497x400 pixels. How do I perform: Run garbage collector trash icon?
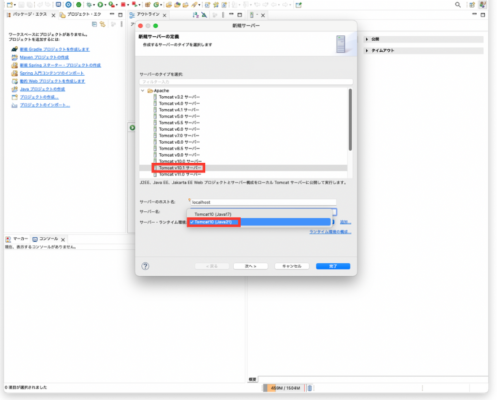tap(310, 388)
